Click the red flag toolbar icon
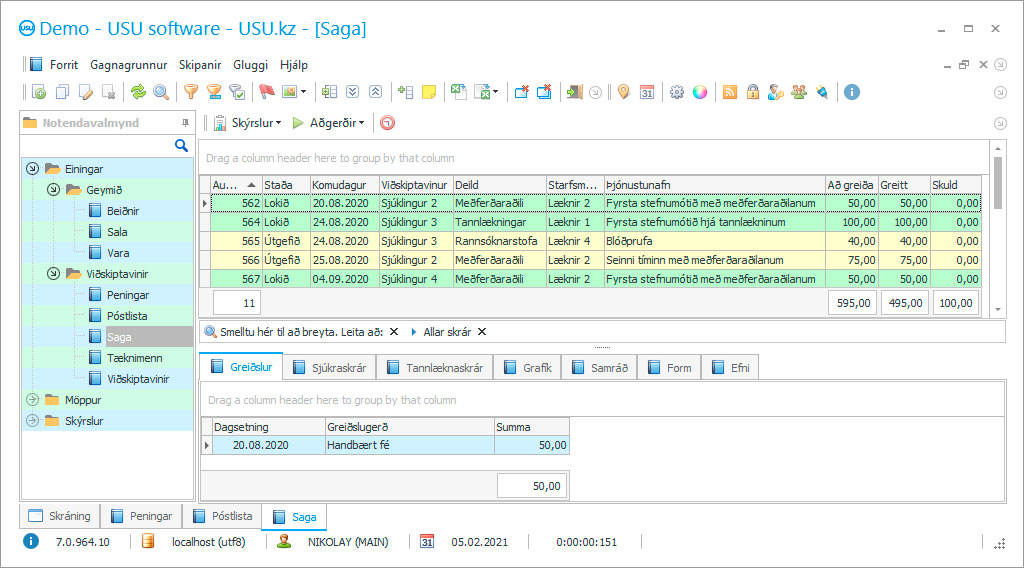 [266, 92]
